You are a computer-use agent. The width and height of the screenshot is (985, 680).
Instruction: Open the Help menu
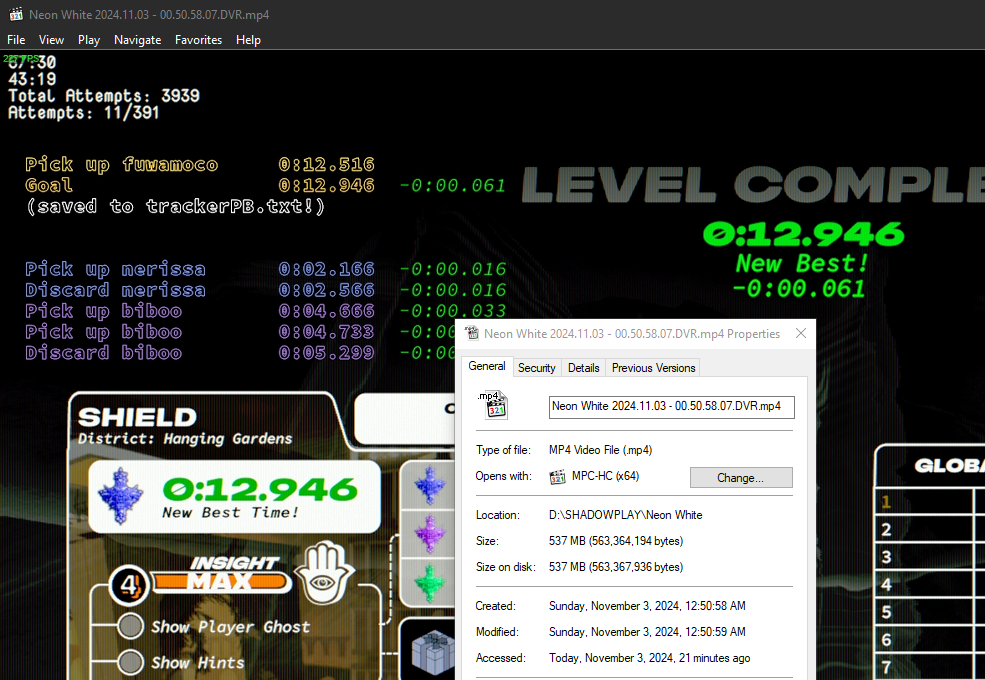[x=248, y=40]
